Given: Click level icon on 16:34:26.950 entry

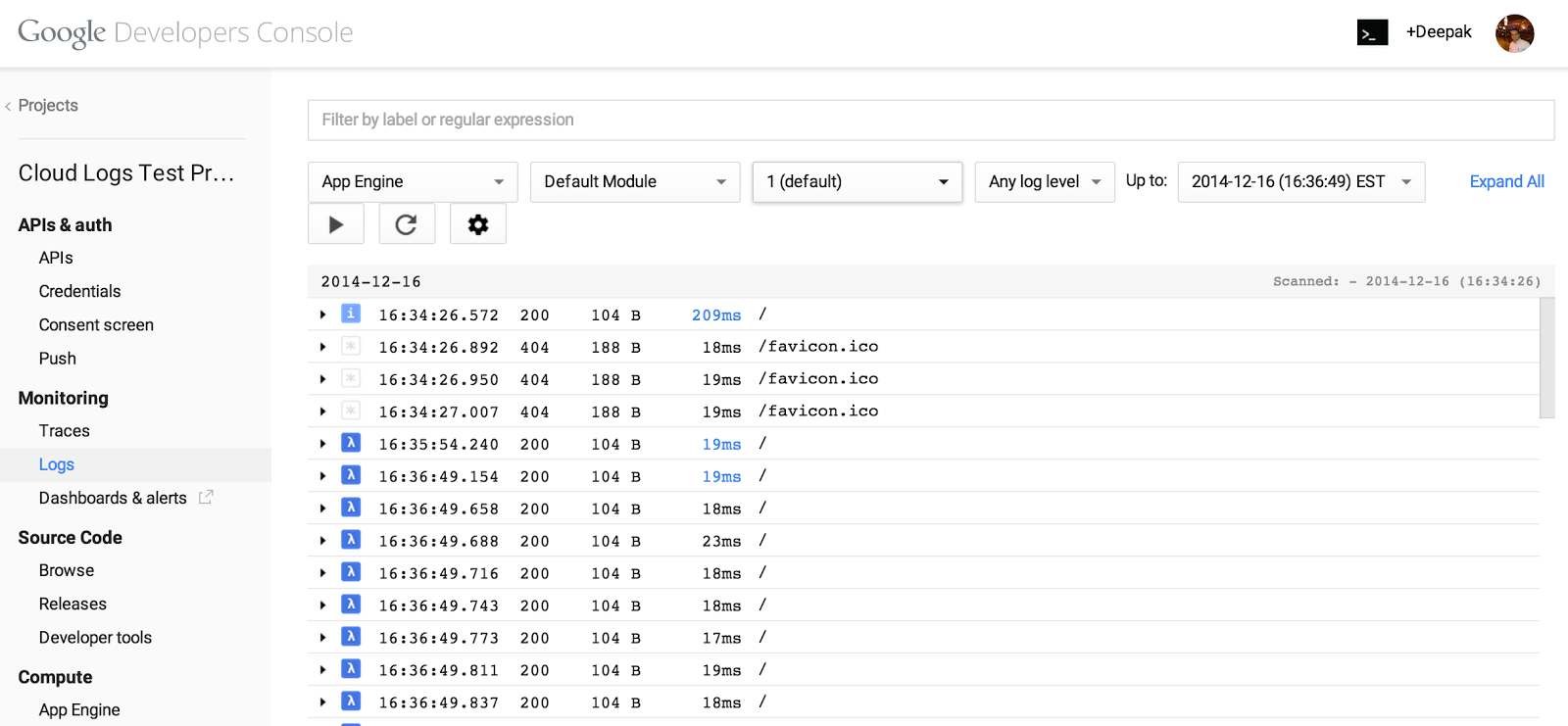Looking at the screenshot, I should (351, 378).
